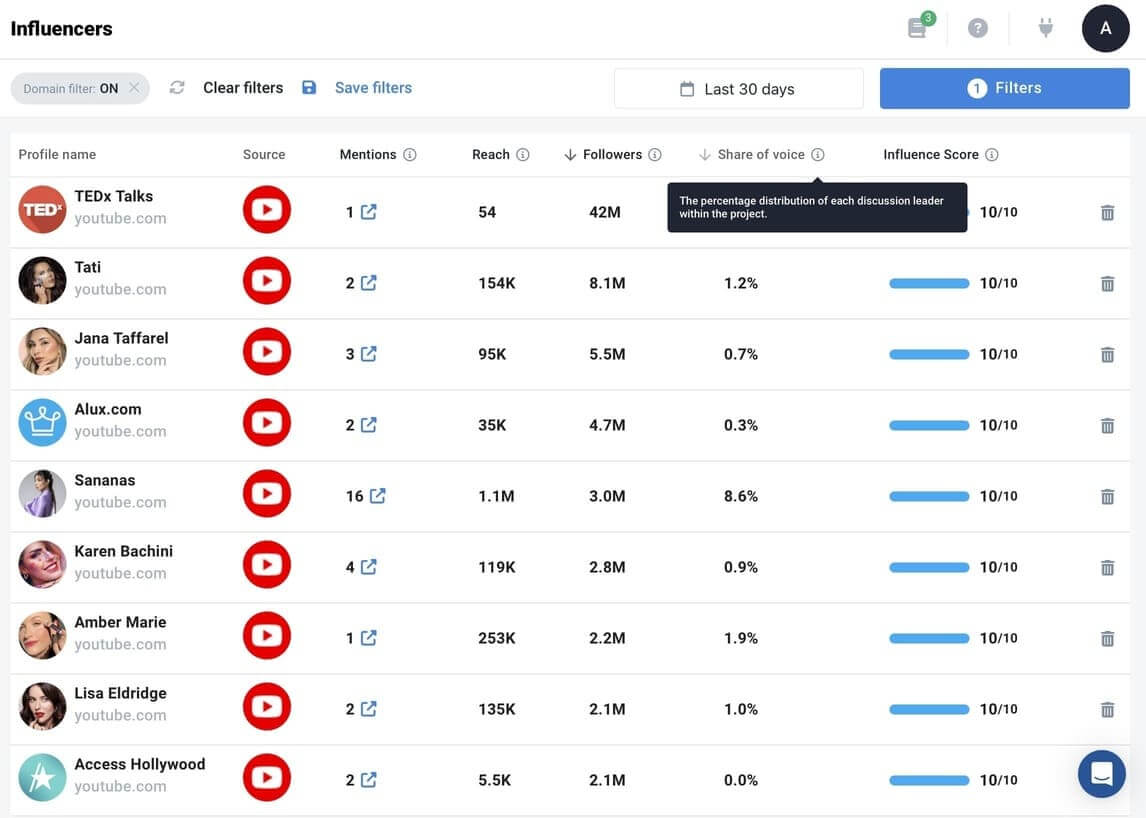Viewport: 1146px width, 818px height.
Task: Open the chat support widget
Action: 1102,773
